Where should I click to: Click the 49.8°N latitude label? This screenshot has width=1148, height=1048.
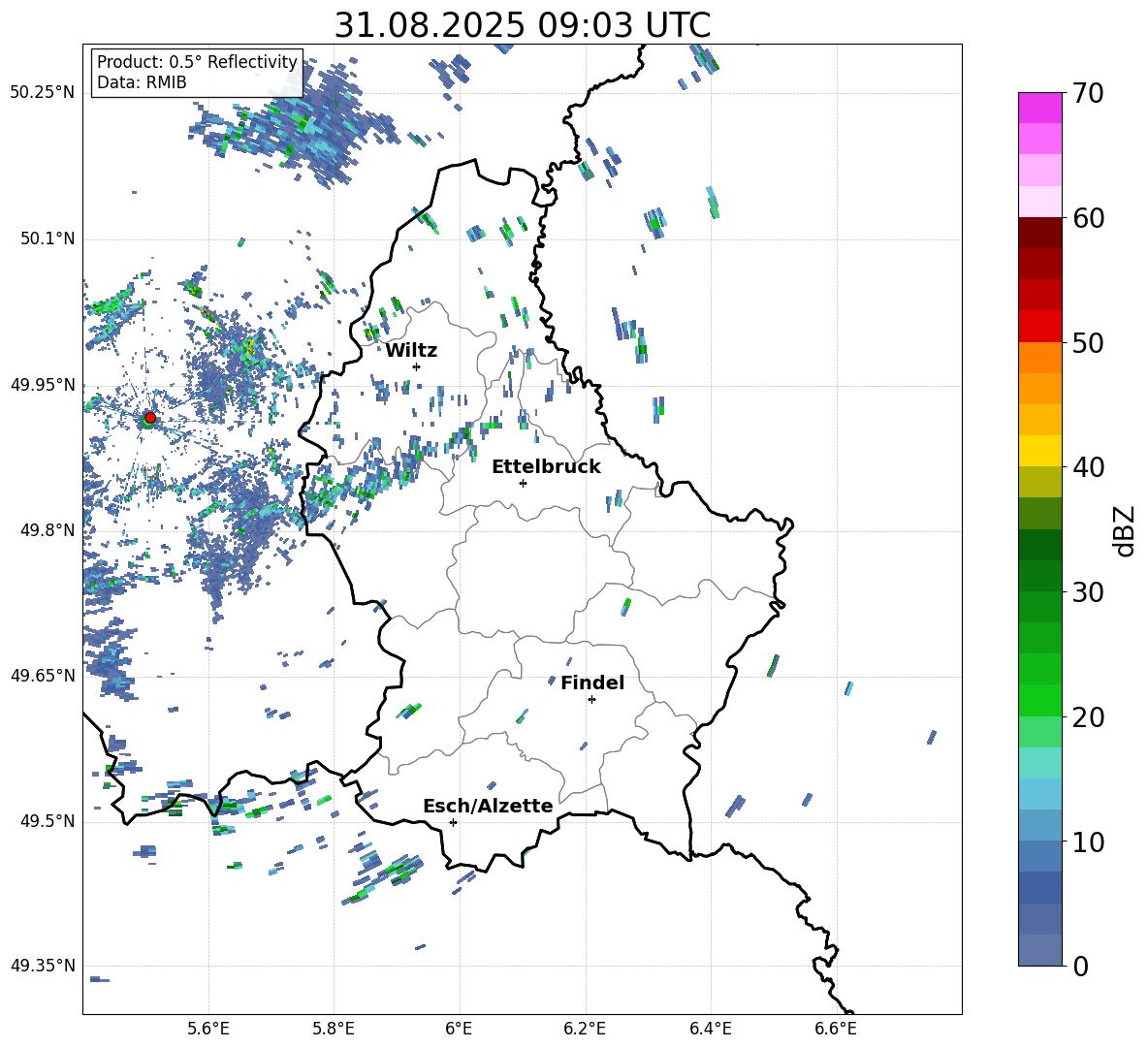click(48, 530)
